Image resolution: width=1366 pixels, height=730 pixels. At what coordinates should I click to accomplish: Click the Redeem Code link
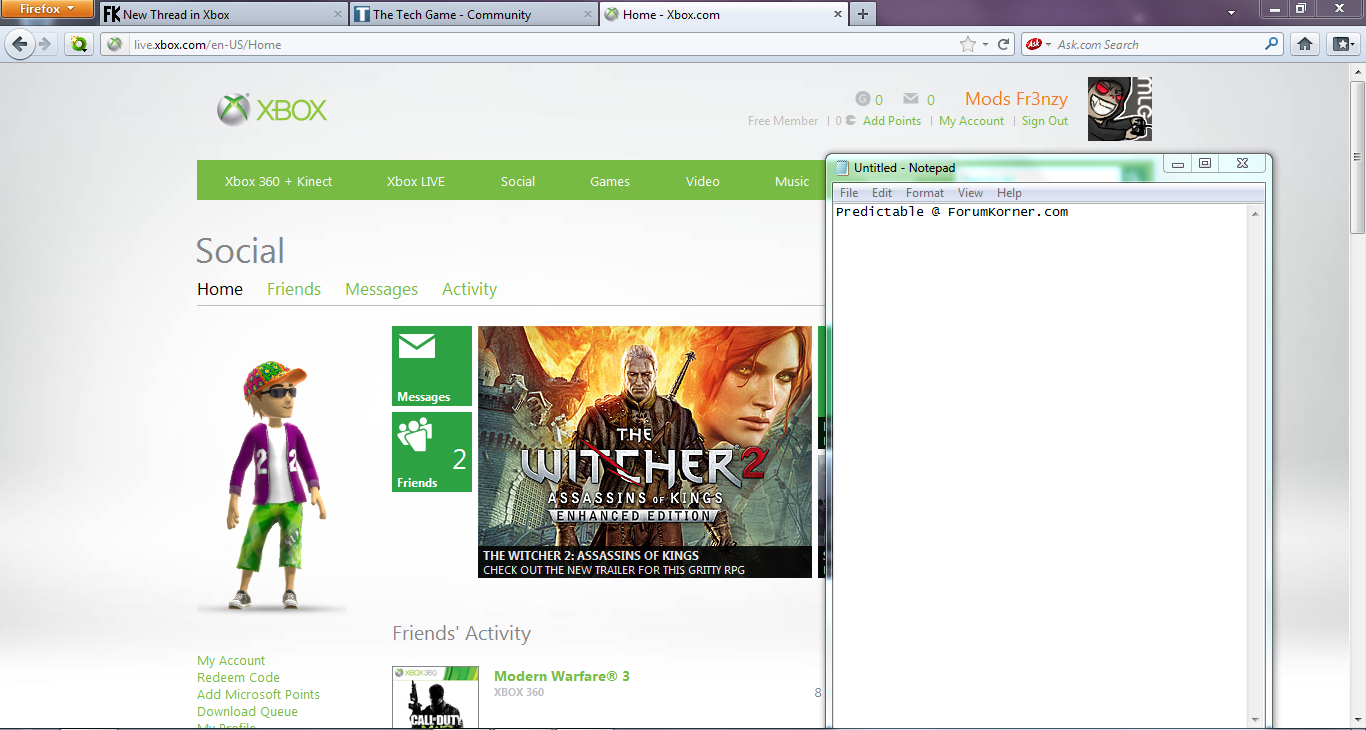[x=238, y=677]
